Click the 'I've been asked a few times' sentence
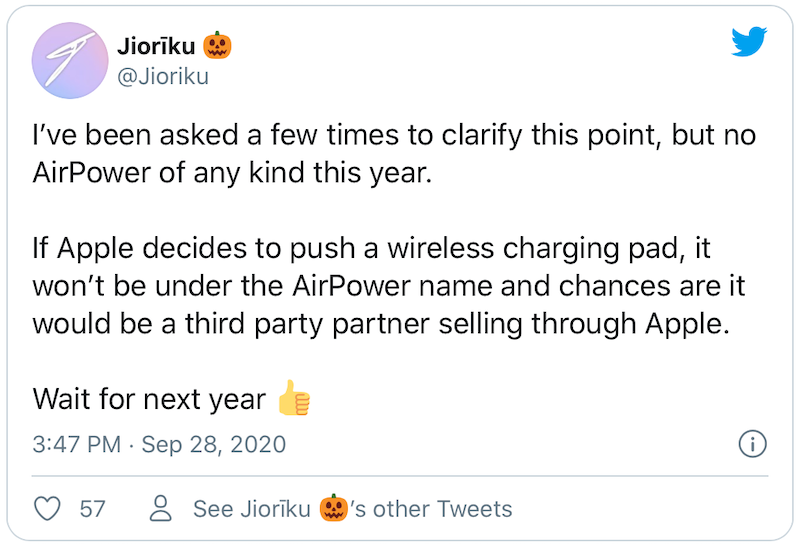Viewport: 800px width, 546px height. [394, 154]
